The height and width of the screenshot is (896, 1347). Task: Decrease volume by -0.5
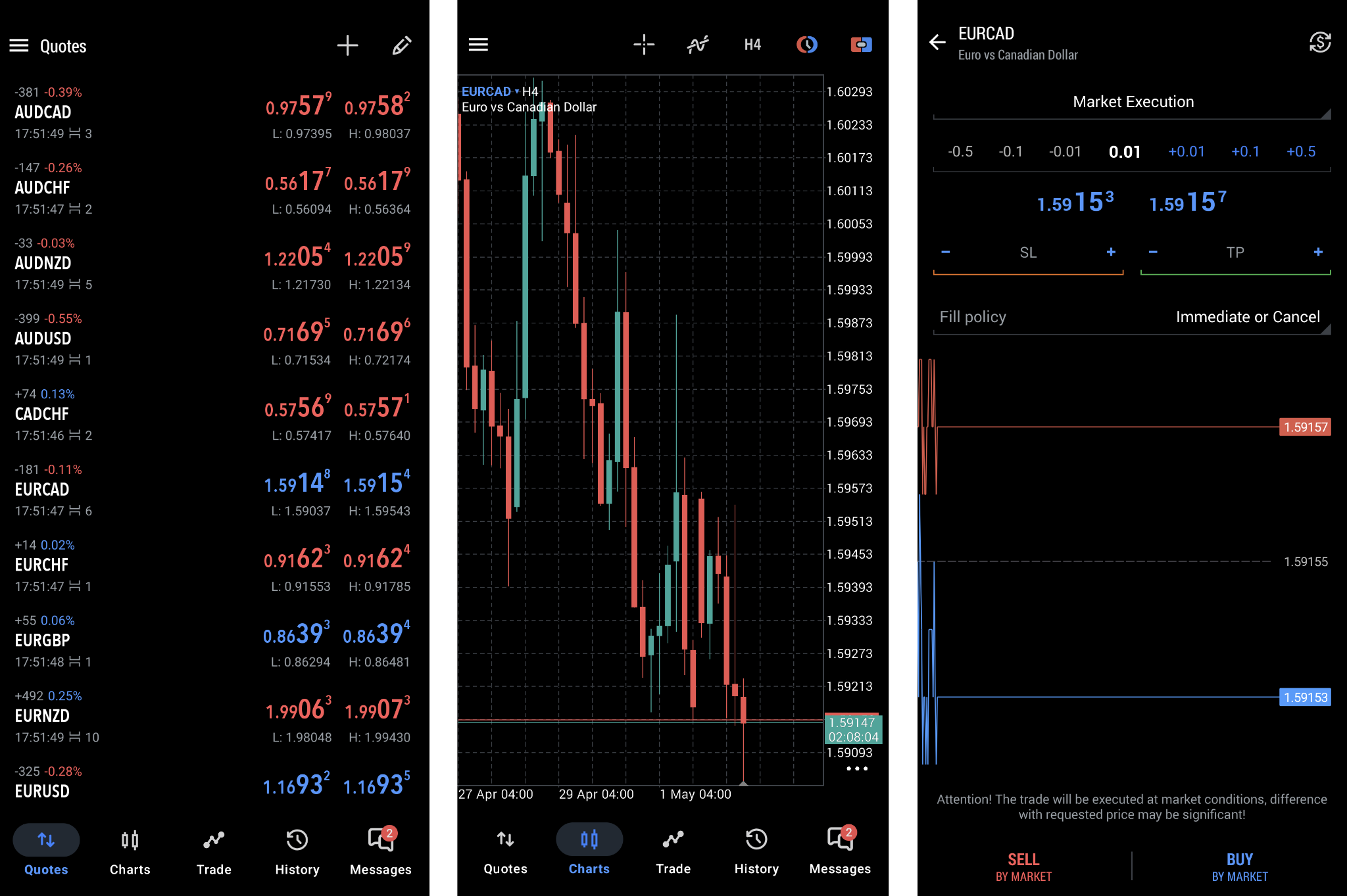point(960,152)
